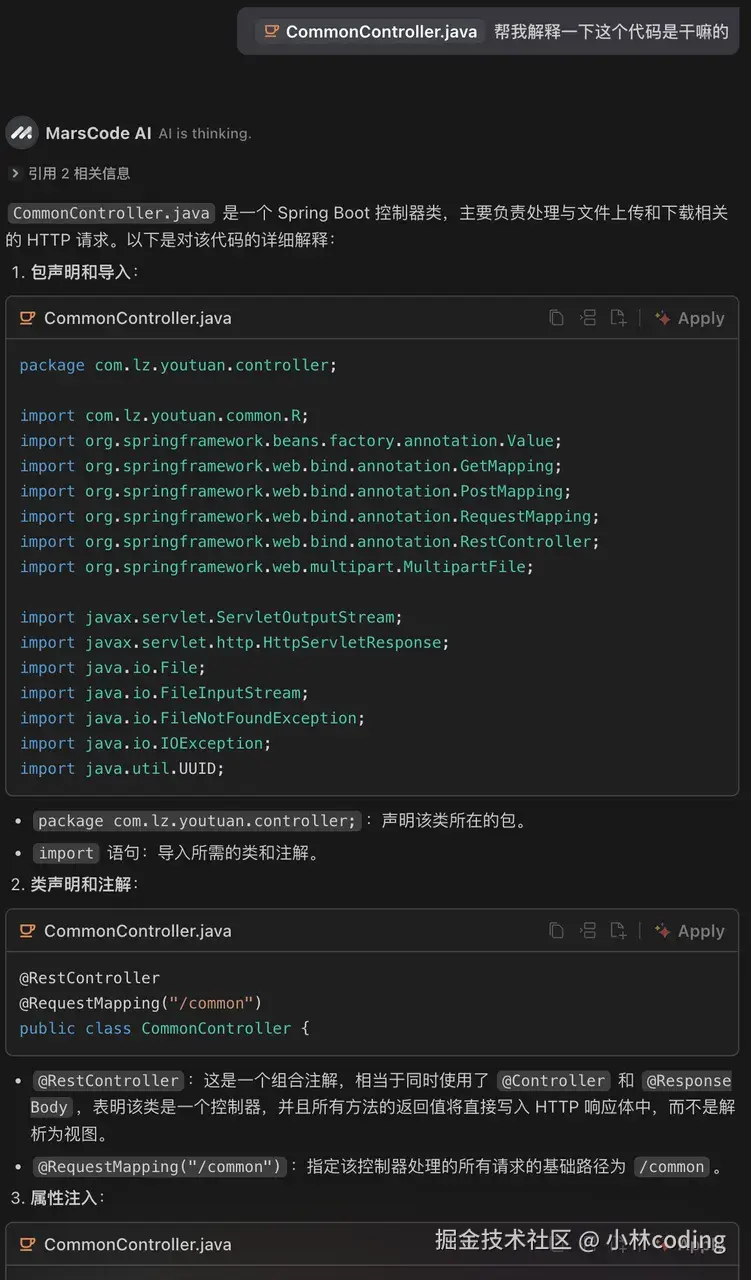Expand the 引用 2 相关信息 references section

tap(70, 173)
